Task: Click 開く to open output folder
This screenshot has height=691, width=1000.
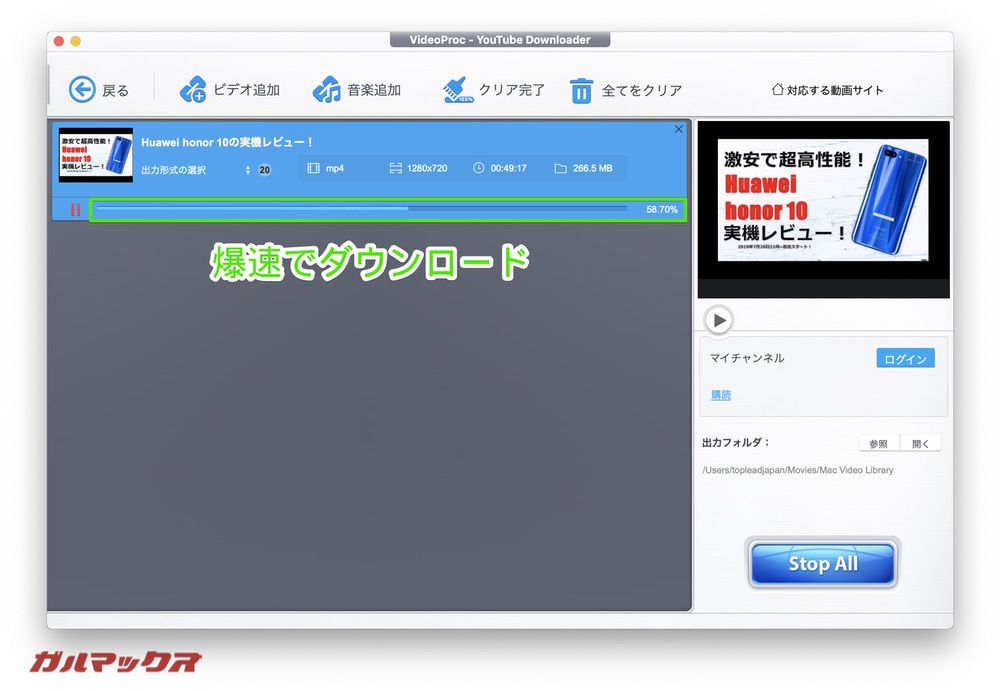Action: coord(920,443)
